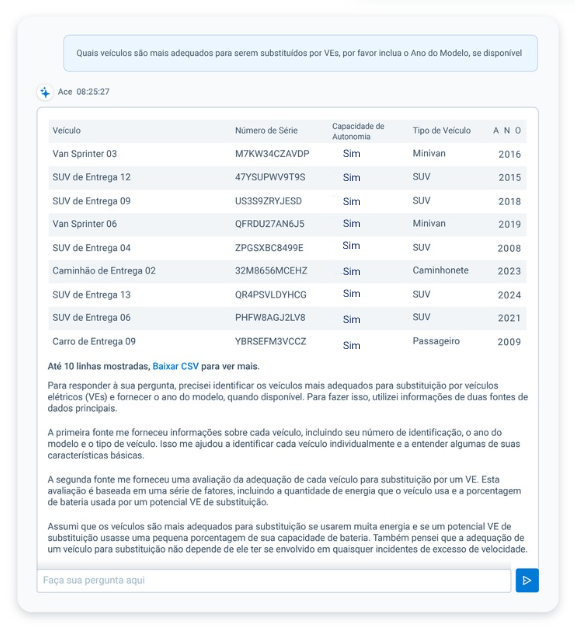Click paragraph starting 'Para responder à sua pergunta'
The height and width of the screenshot is (626, 575).
click(x=288, y=397)
